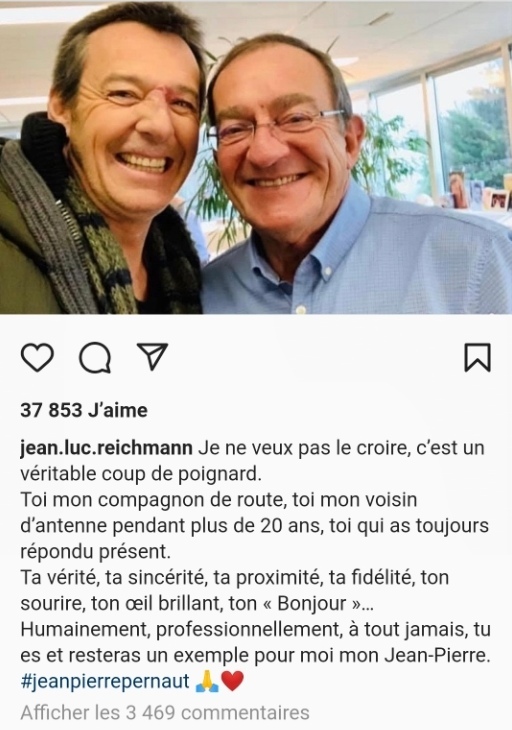Show all comments via Afficher les 3 469 commentaires
512x730 pixels.
click(x=165, y=713)
